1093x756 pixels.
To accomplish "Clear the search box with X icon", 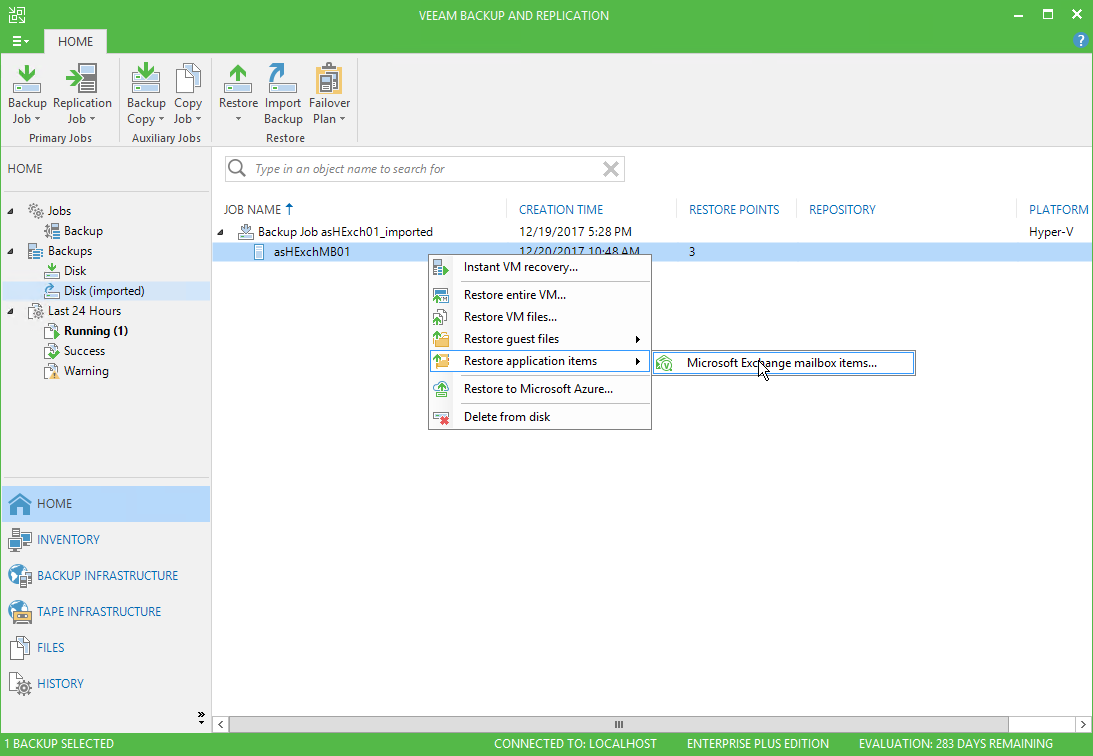I will [611, 169].
